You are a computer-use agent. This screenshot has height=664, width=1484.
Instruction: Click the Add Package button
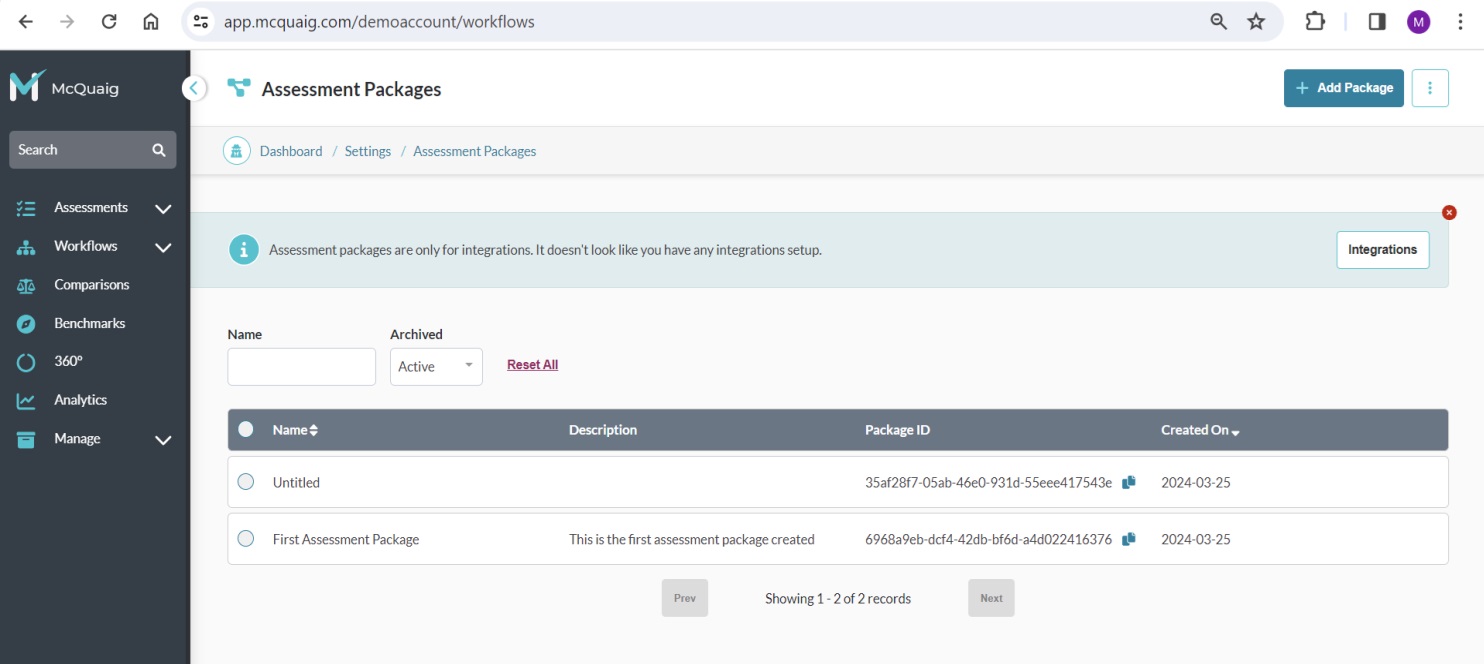(x=1344, y=88)
